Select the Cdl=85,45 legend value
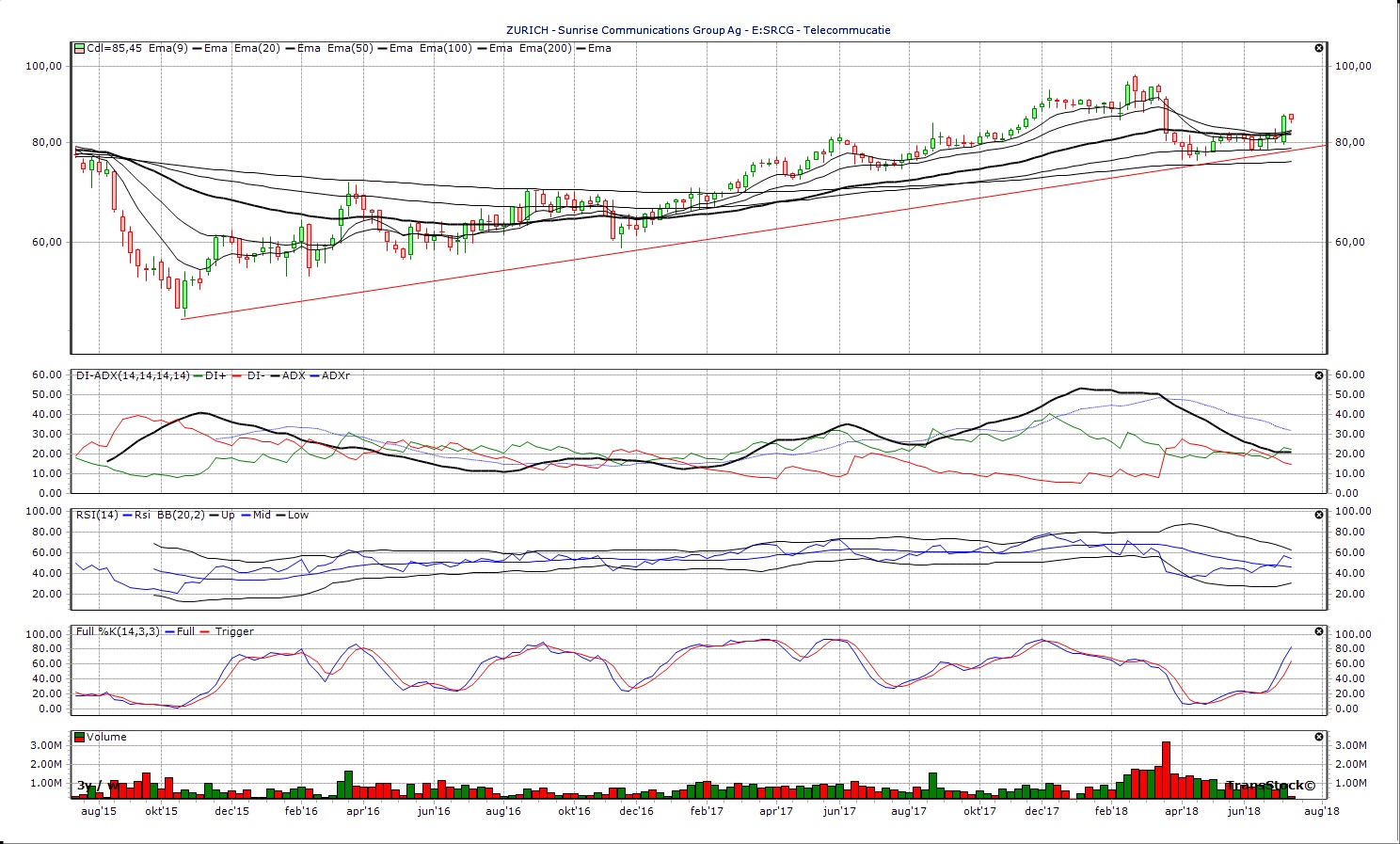 pyautogui.click(x=114, y=48)
